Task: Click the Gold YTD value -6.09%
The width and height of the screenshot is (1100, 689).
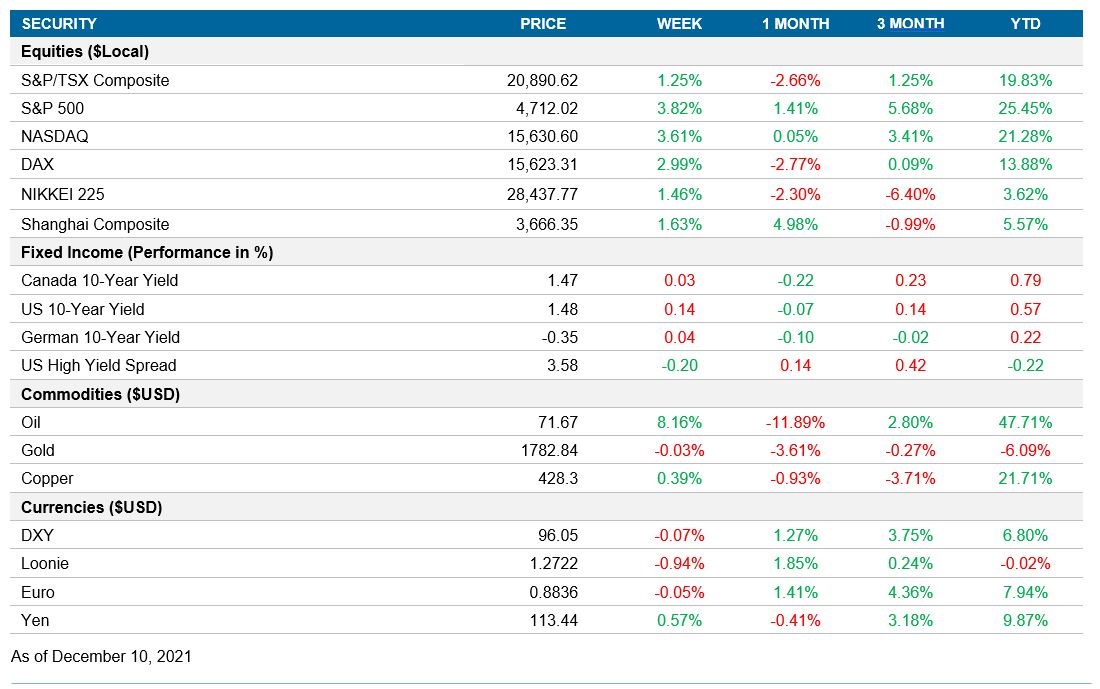Action: (1026, 450)
